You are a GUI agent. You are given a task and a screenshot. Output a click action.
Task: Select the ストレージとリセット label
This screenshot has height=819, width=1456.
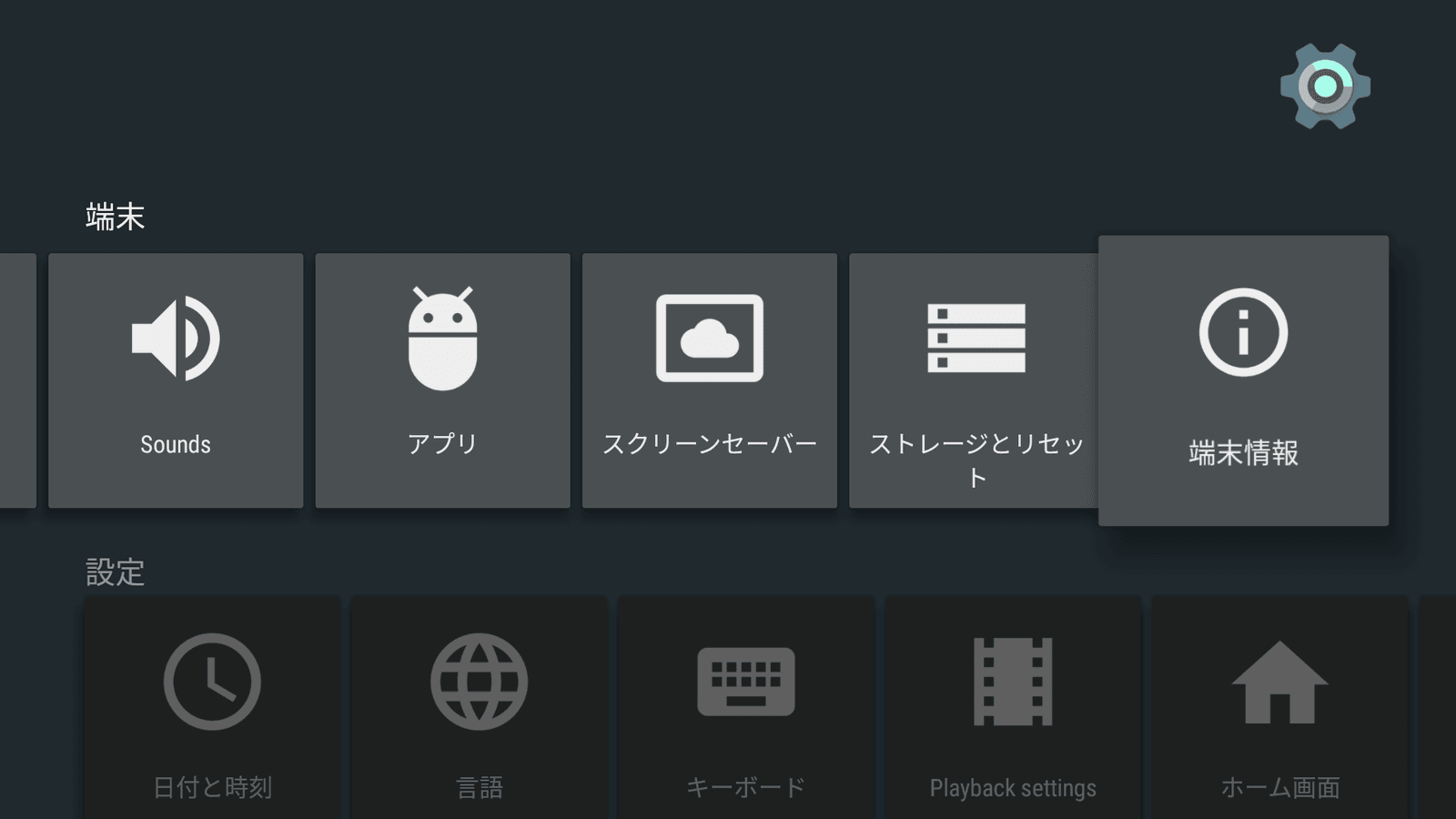click(x=976, y=460)
